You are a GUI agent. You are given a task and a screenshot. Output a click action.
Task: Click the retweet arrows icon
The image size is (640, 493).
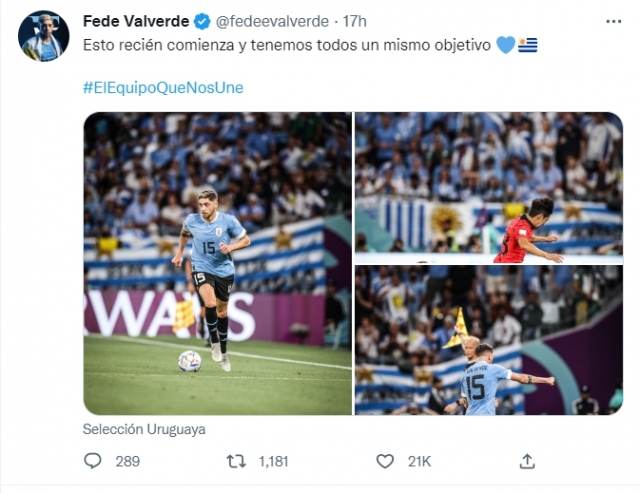(x=236, y=462)
